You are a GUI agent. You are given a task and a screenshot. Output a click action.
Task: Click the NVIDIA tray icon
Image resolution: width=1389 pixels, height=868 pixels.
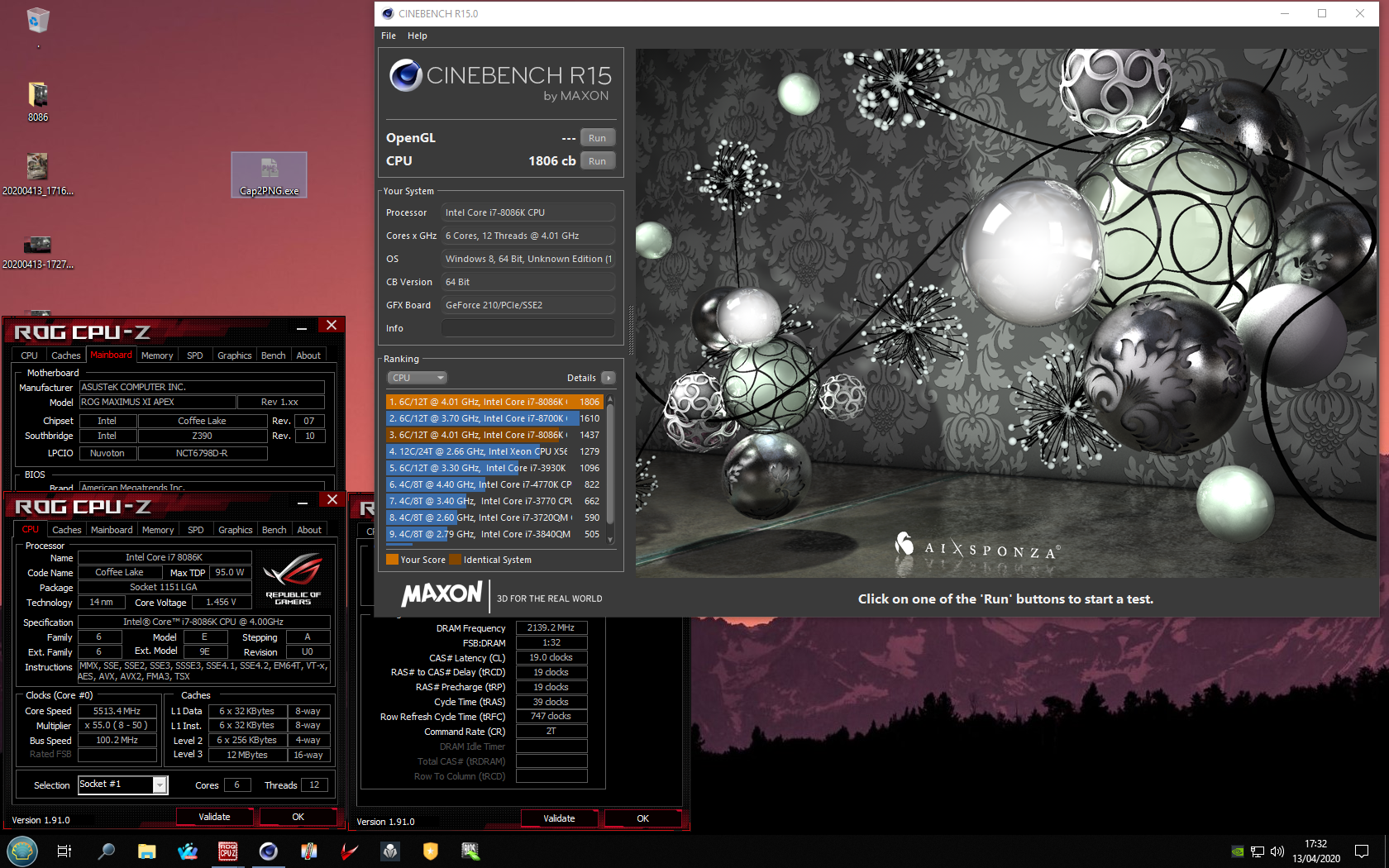1238,851
